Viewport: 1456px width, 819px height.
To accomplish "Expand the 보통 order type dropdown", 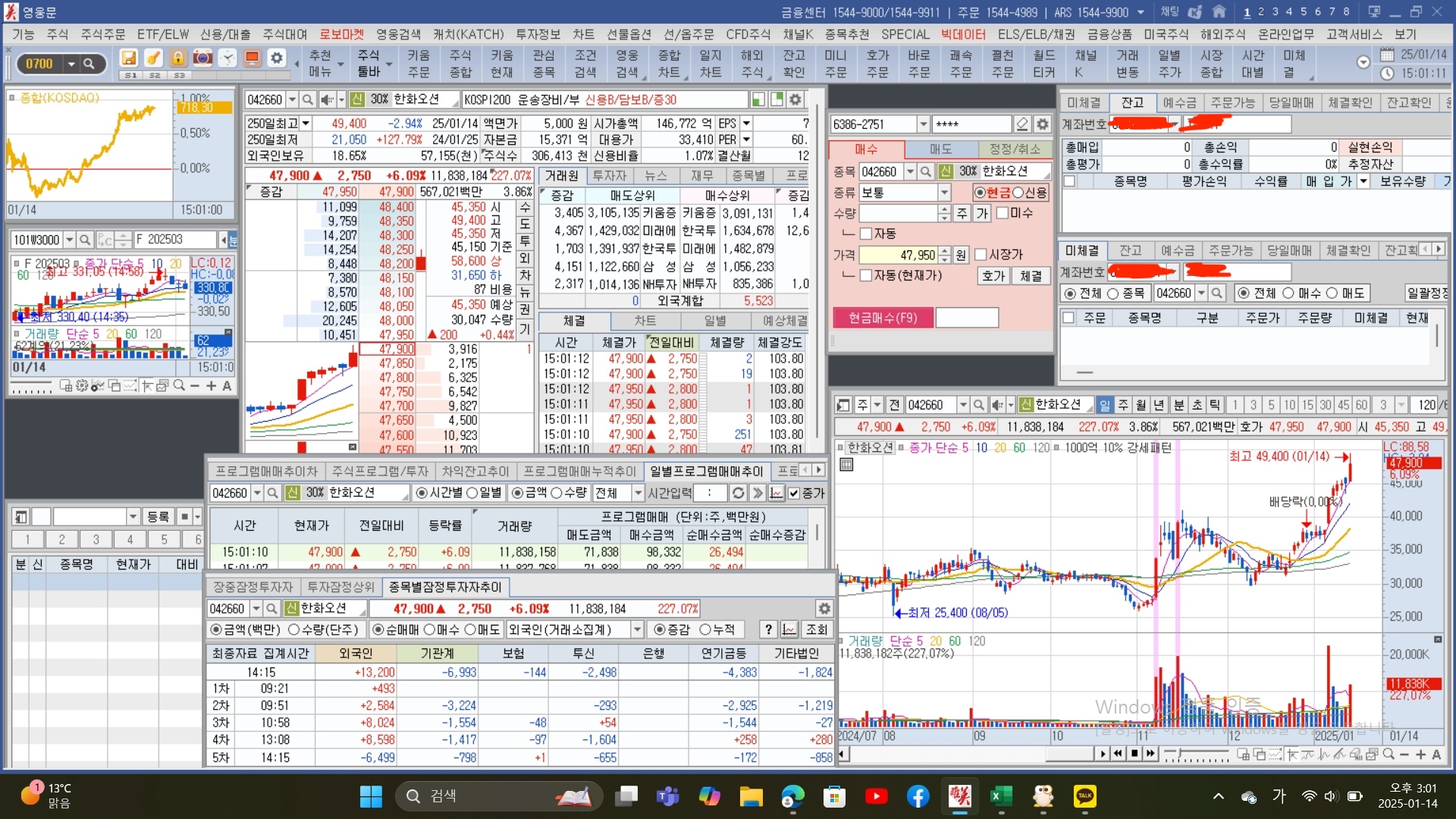I will (944, 193).
